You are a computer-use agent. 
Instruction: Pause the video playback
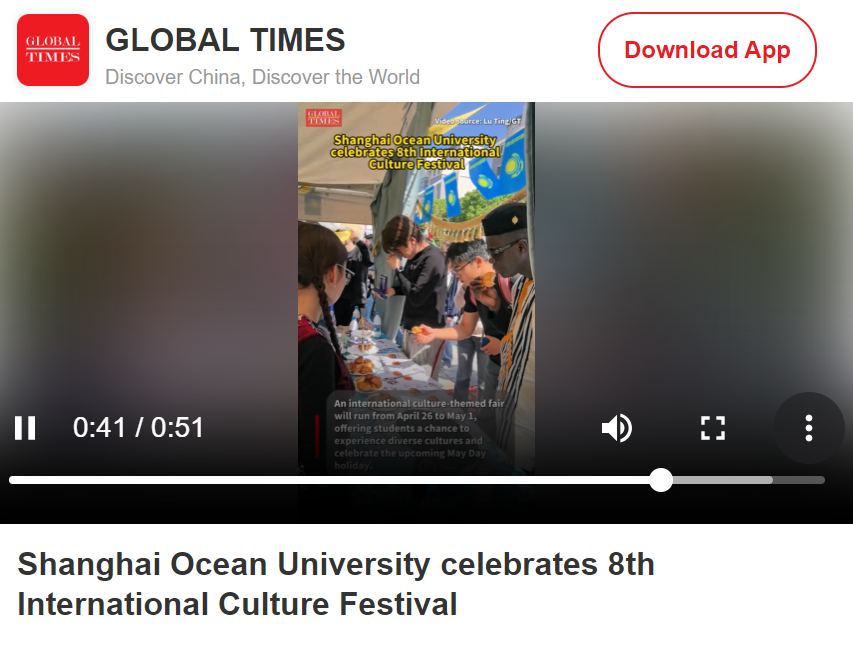click(25, 428)
